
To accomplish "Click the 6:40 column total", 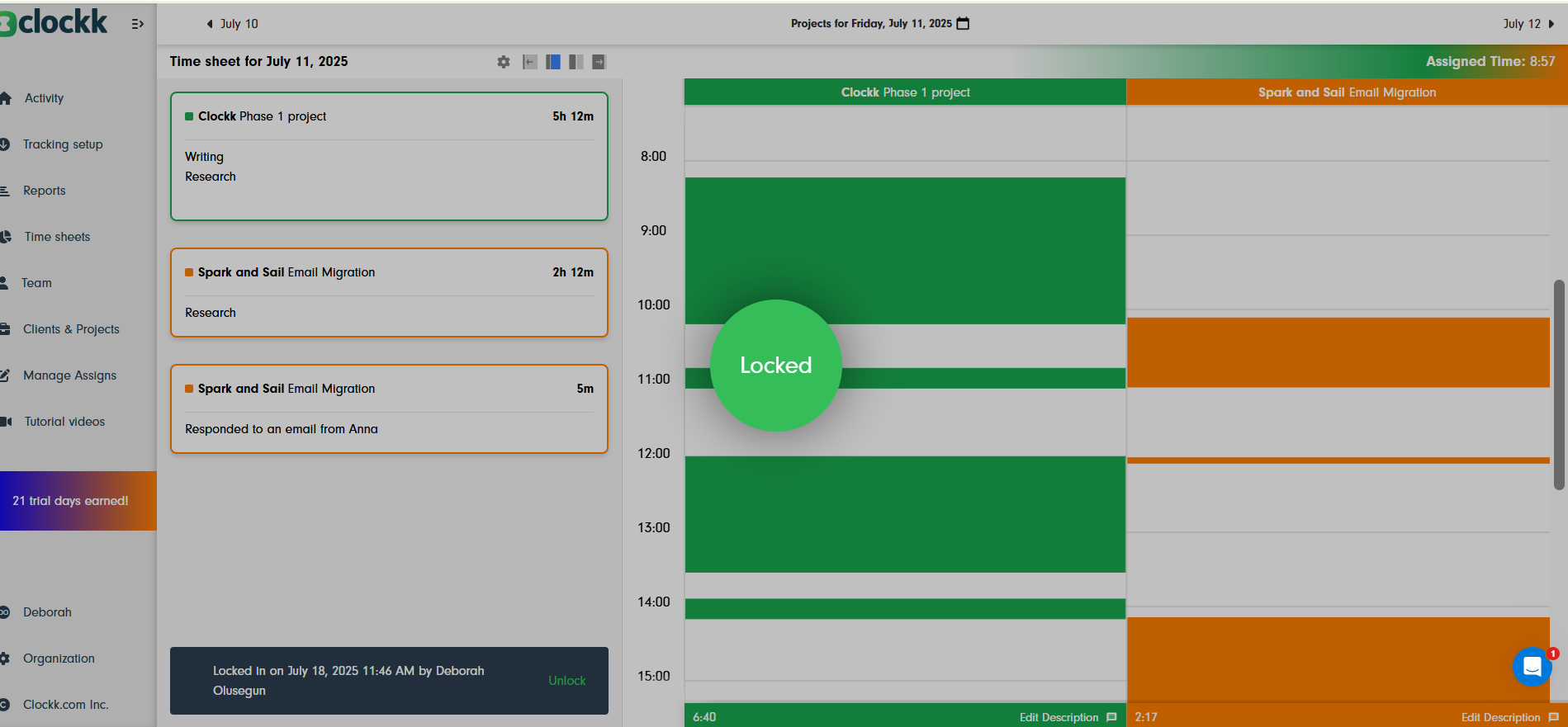I will 704,717.
